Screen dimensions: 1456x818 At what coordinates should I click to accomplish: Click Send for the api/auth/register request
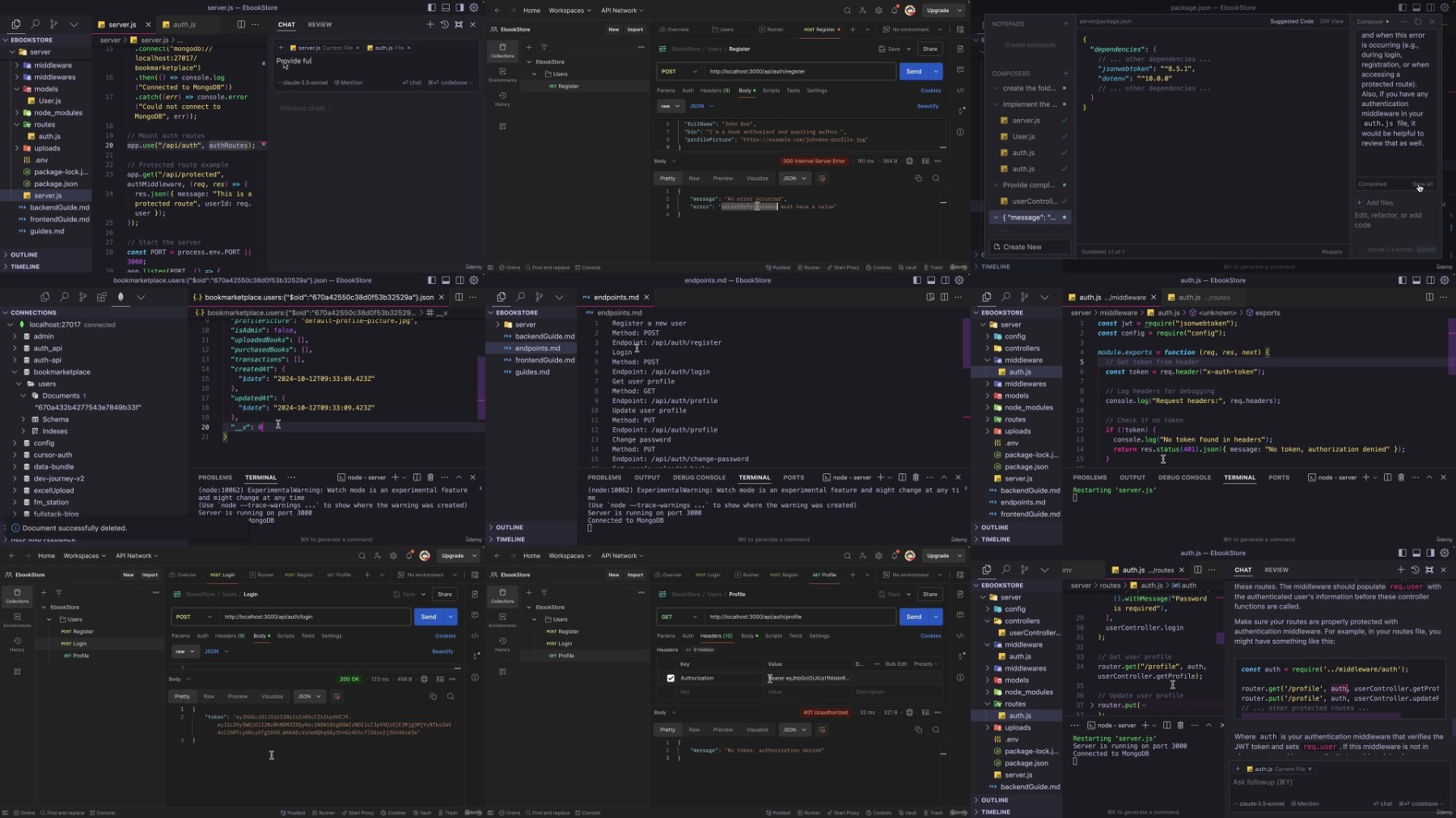pyautogui.click(x=914, y=71)
